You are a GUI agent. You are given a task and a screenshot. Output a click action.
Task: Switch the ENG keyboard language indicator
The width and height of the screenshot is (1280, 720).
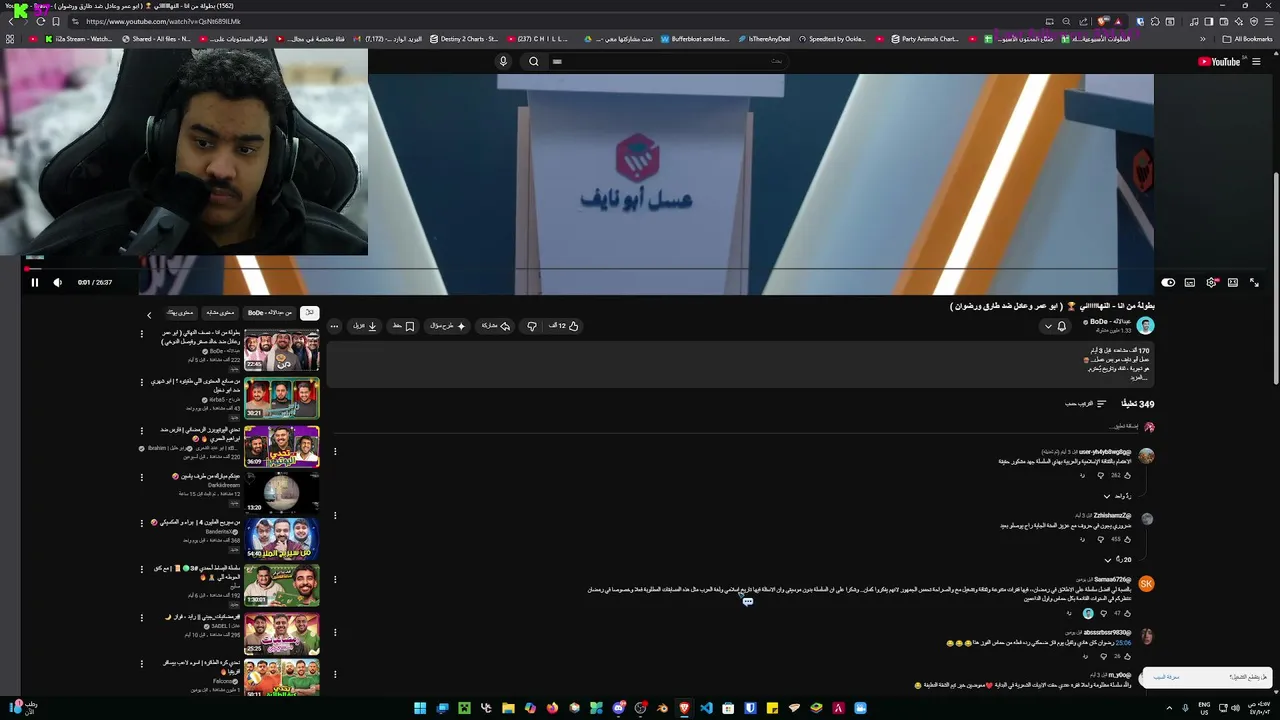1204,708
